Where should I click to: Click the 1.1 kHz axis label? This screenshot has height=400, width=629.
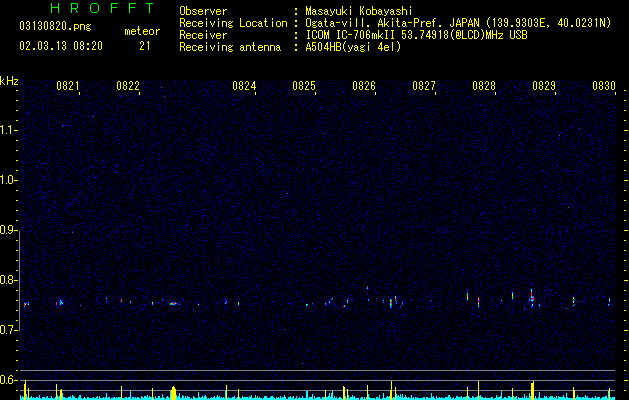click(9, 130)
